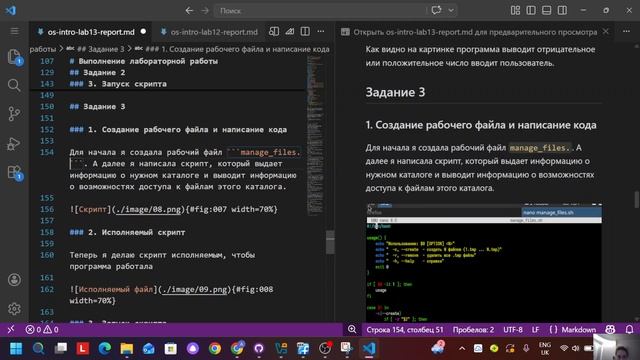Open the Copilot chat icon in title bar

[436, 10]
